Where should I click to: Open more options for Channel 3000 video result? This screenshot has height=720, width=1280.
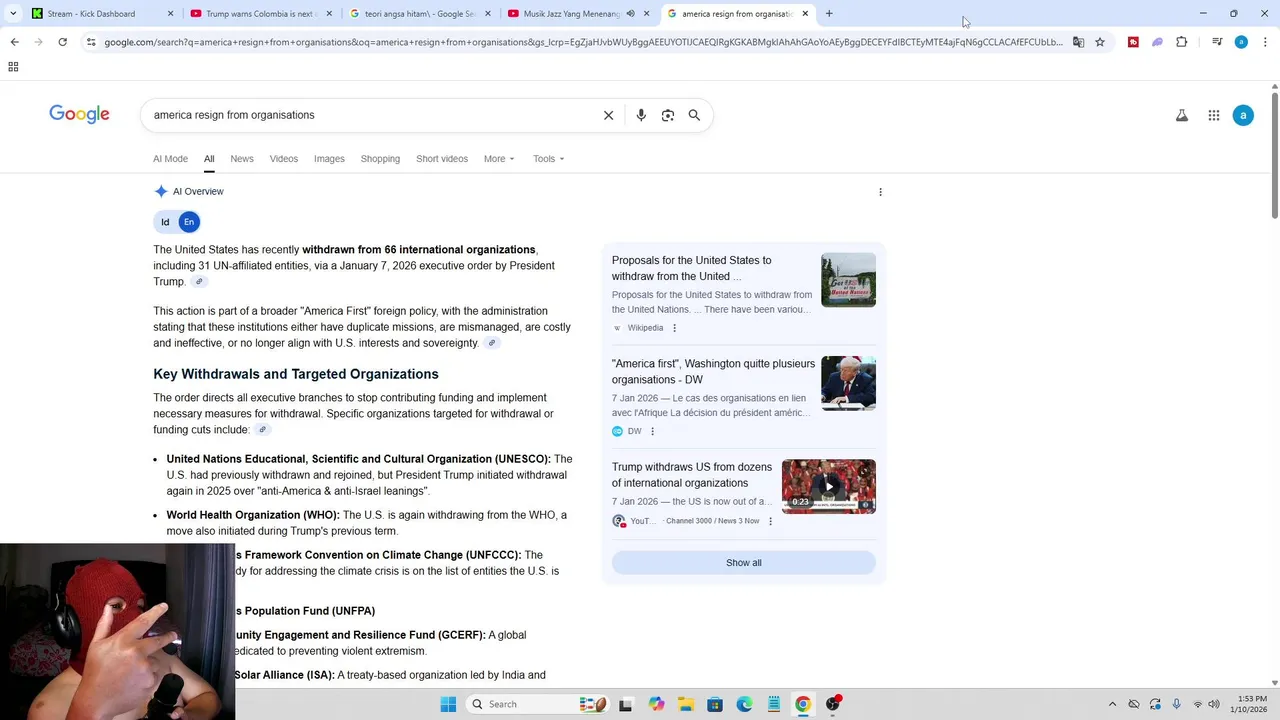pyautogui.click(x=770, y=521)
